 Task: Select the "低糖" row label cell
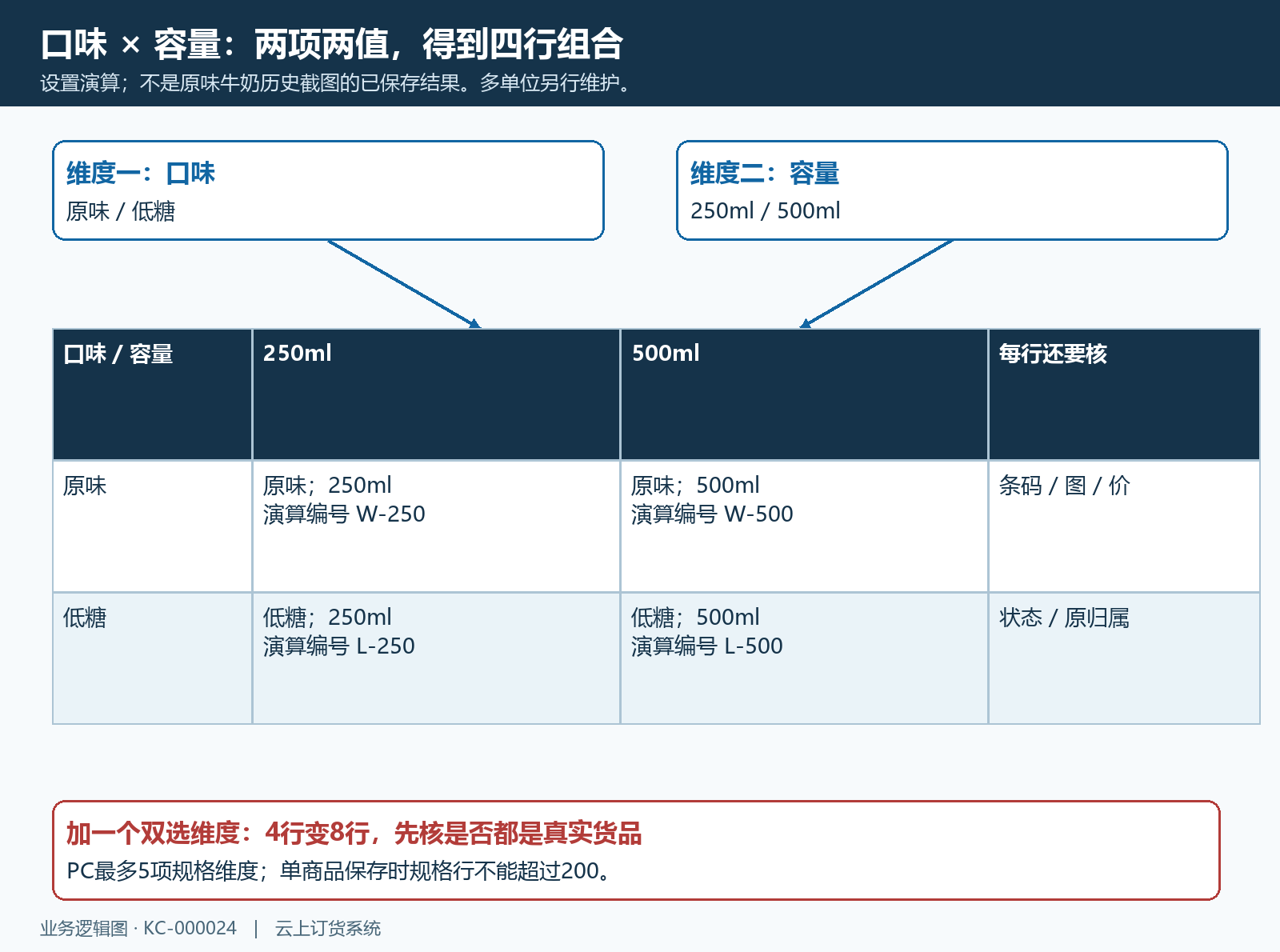click(153, 658)
